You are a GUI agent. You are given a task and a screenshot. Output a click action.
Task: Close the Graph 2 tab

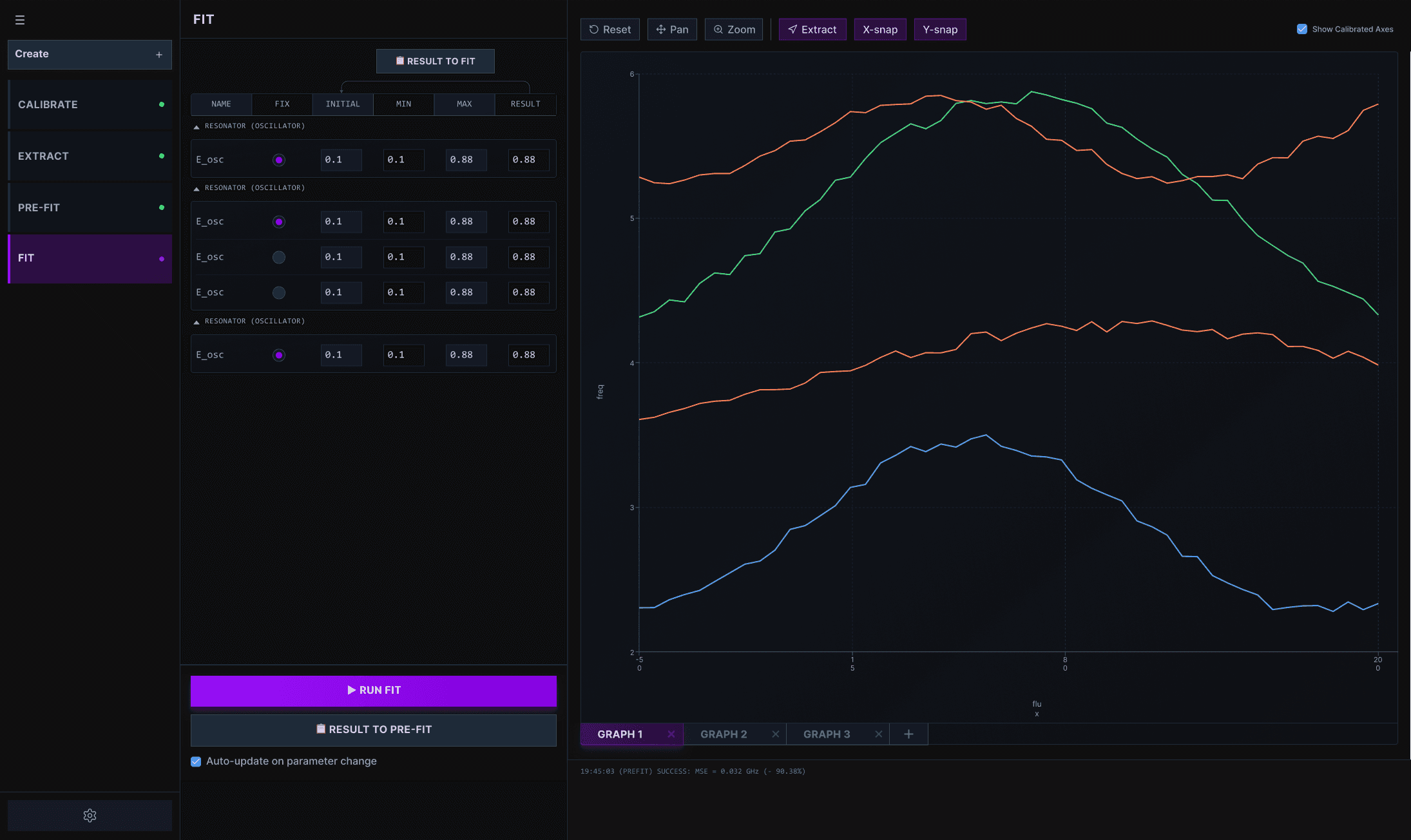(x=776, y=734)
